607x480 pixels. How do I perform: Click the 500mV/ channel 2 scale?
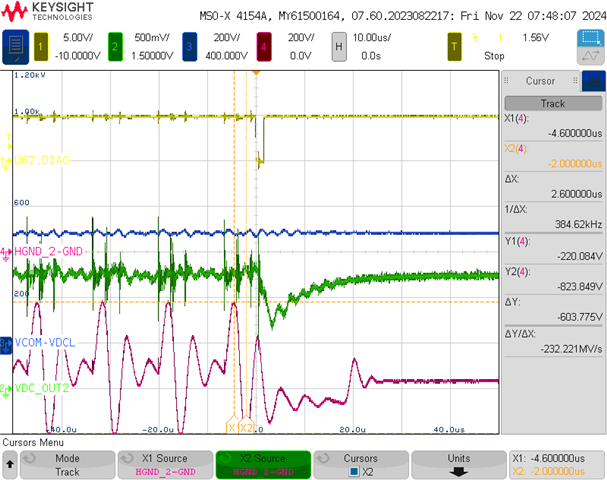(152, 38)
